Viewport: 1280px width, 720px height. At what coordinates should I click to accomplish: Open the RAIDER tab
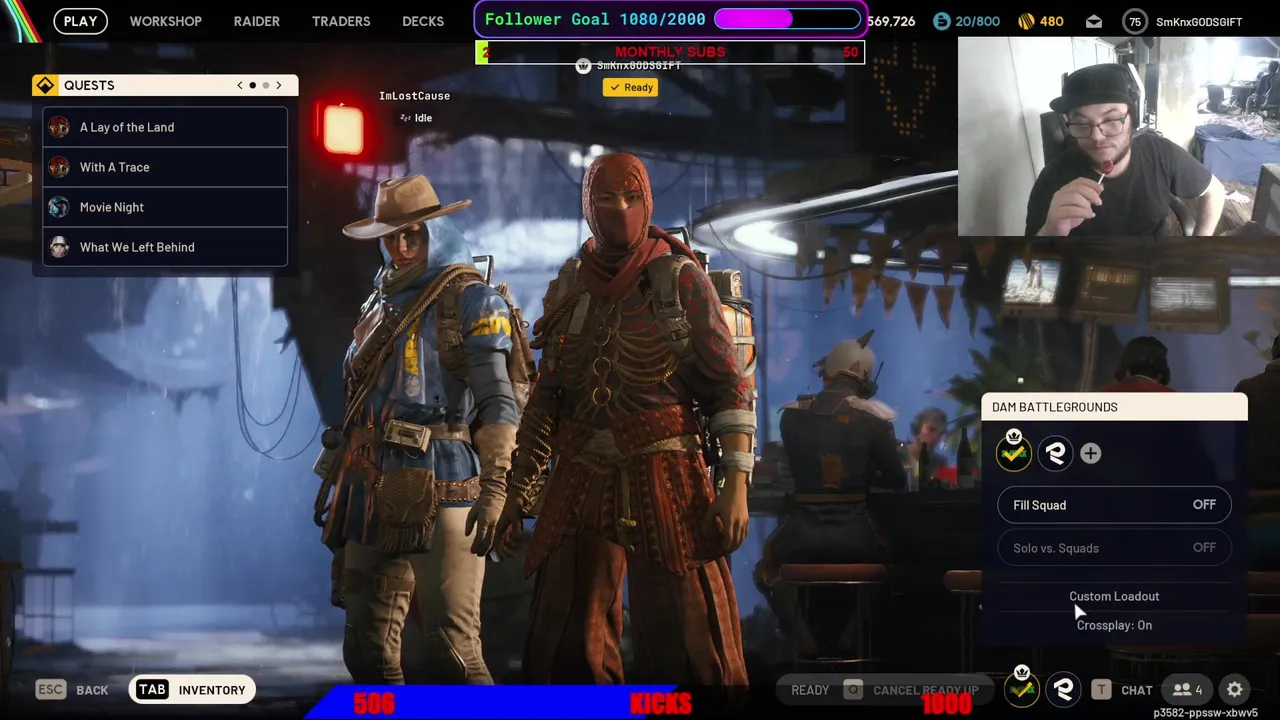[x=257, y=21]
